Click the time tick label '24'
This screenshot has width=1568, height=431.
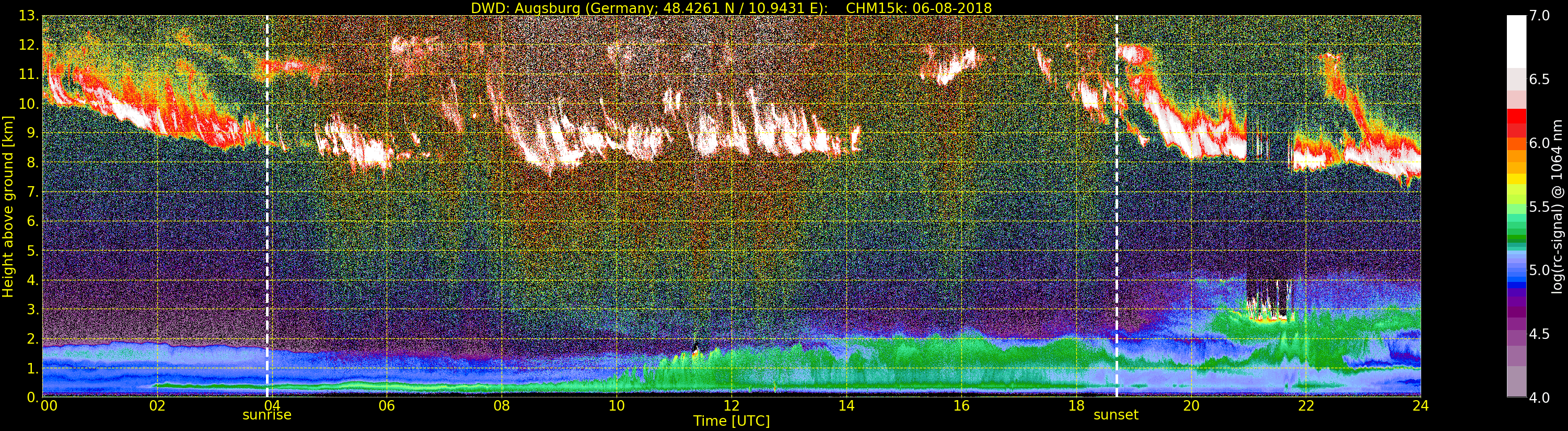coord(1421,405)
